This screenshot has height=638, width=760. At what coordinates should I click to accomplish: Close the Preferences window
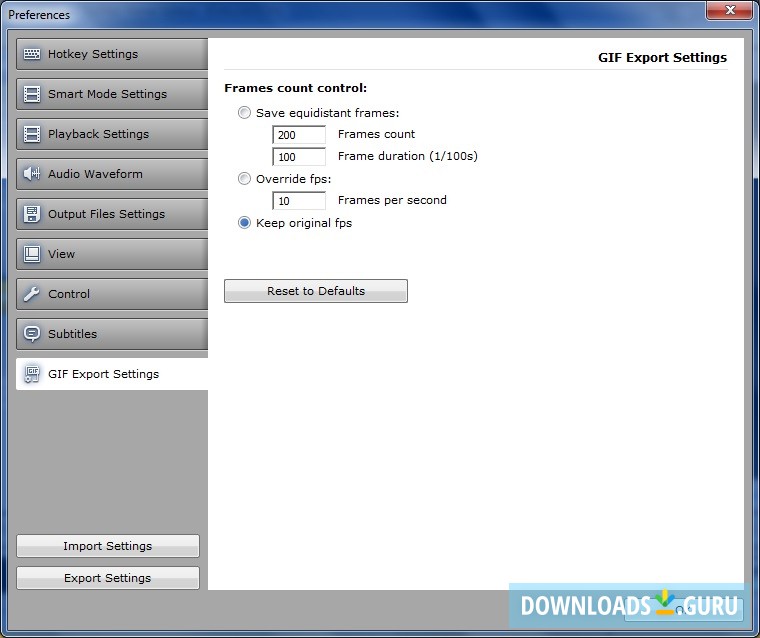click(729, 11)
